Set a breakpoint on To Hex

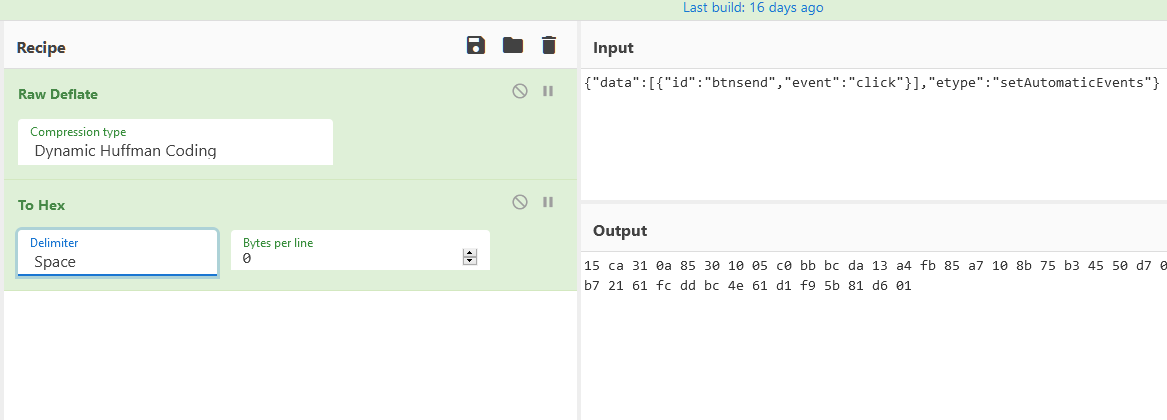548,202
